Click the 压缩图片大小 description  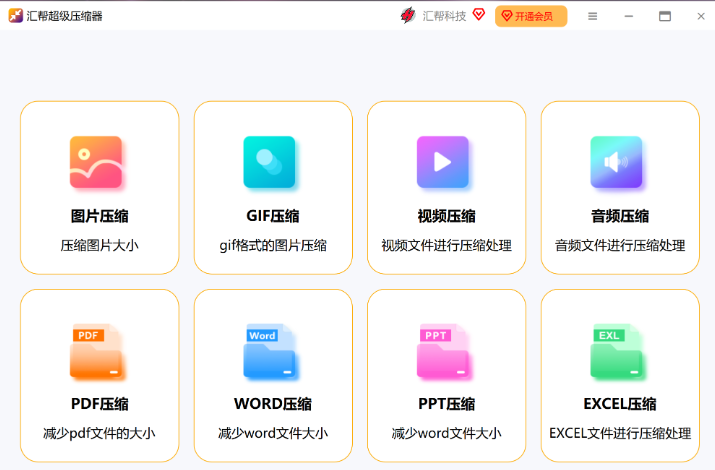point(99,245)
